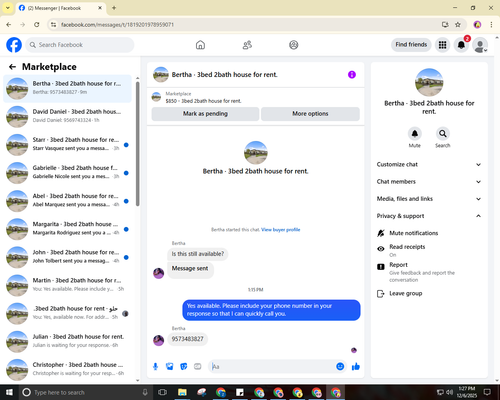This screenshot has height=400, width=500.
Task: Send a thumbs up like
Action: pos(356,367)
